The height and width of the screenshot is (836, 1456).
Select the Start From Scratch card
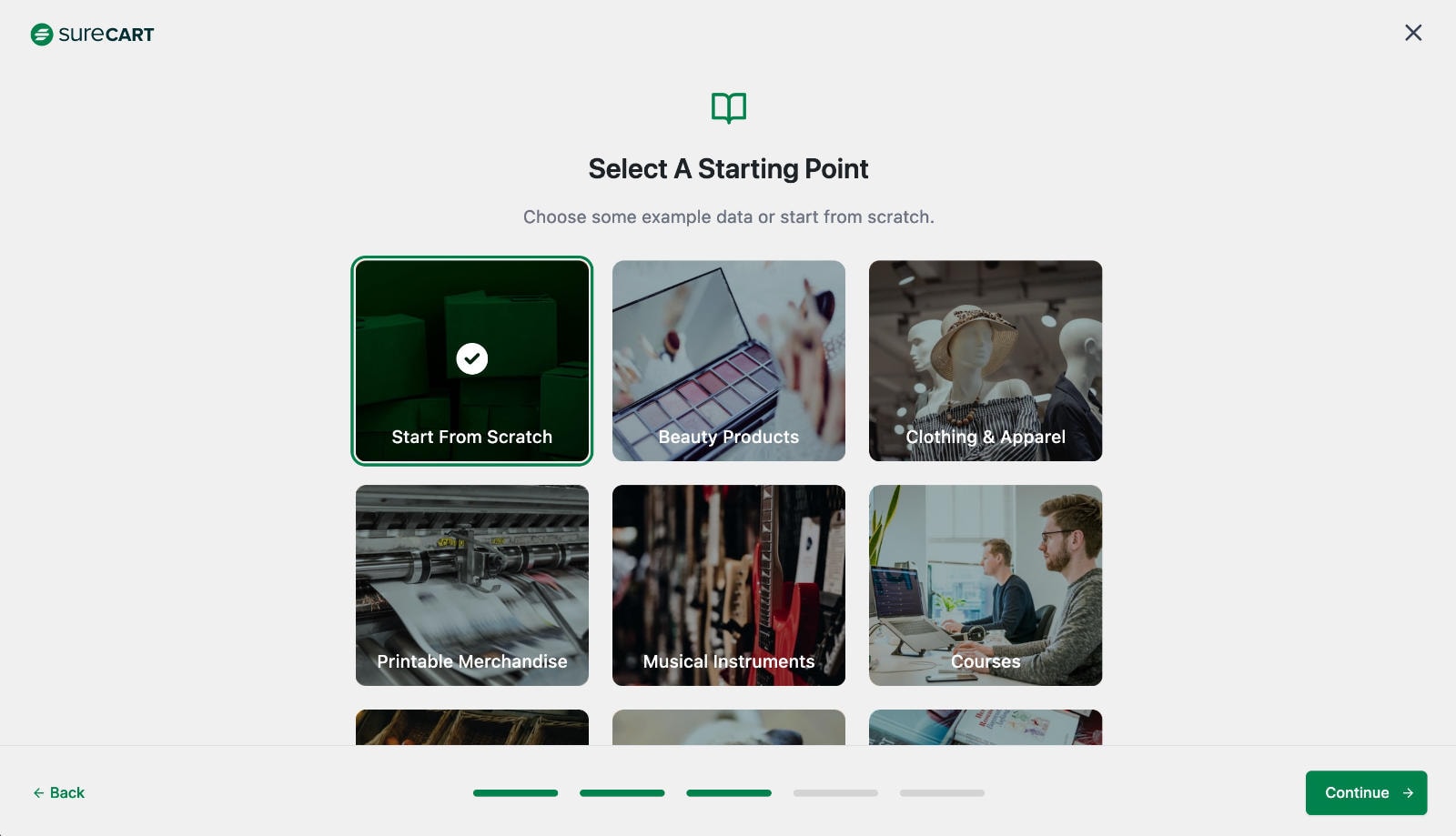pos(472,361)
